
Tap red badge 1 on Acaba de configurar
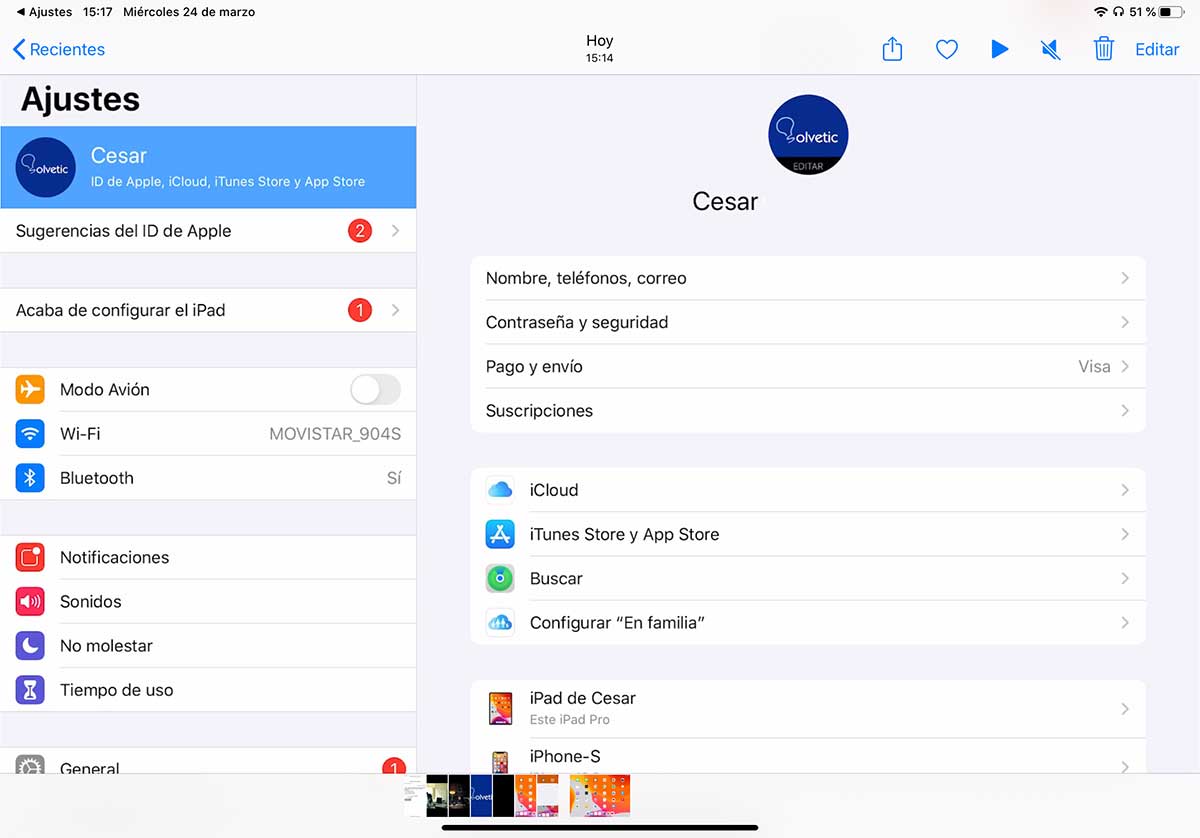(x=359, y=310)
